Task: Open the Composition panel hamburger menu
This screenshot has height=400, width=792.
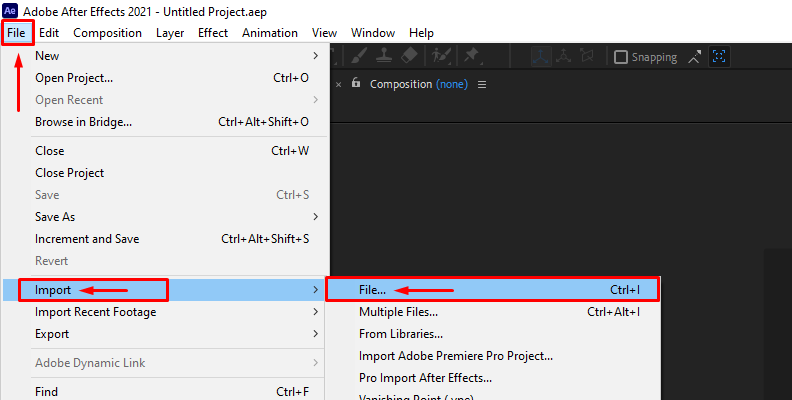Action: pos(482,85)
